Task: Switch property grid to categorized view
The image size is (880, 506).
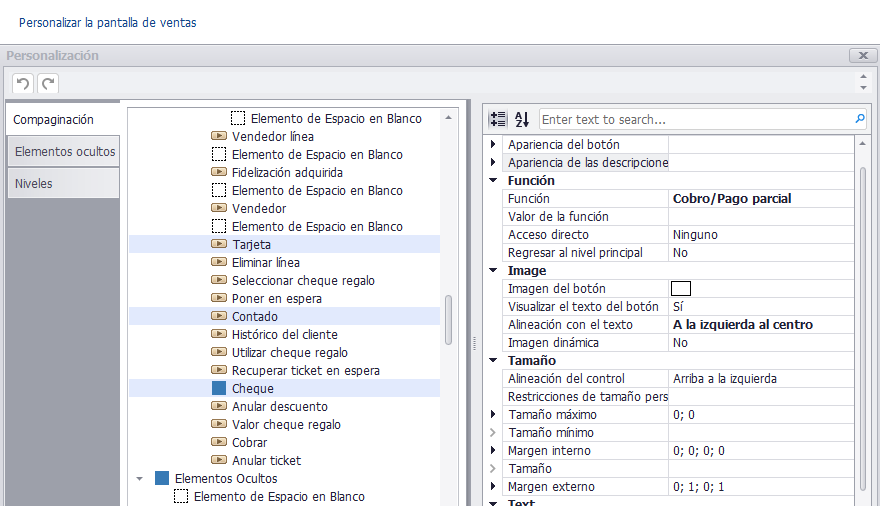Action: click(x=498, y=119)
